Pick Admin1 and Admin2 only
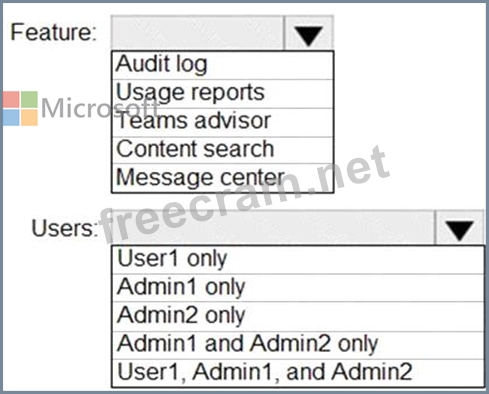The height and width of the screenshot is (394, 489). pyautogui.click(x=298, y=345)
